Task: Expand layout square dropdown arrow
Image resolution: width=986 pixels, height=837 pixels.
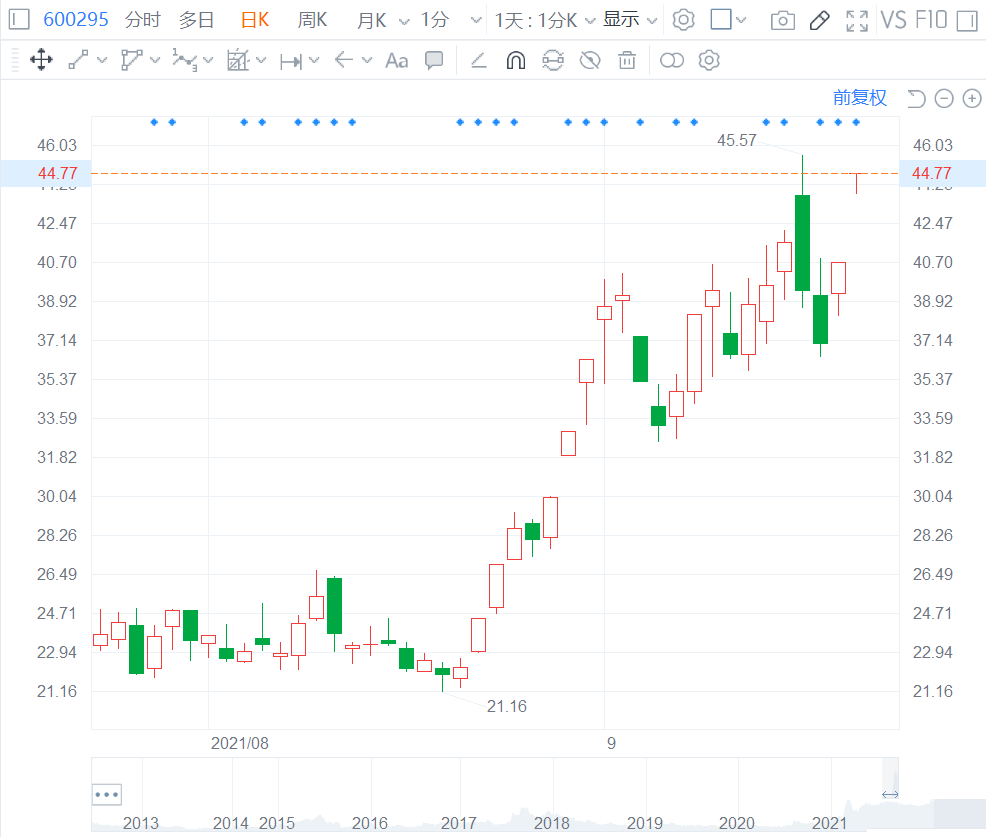Action: tap(741, 20)
